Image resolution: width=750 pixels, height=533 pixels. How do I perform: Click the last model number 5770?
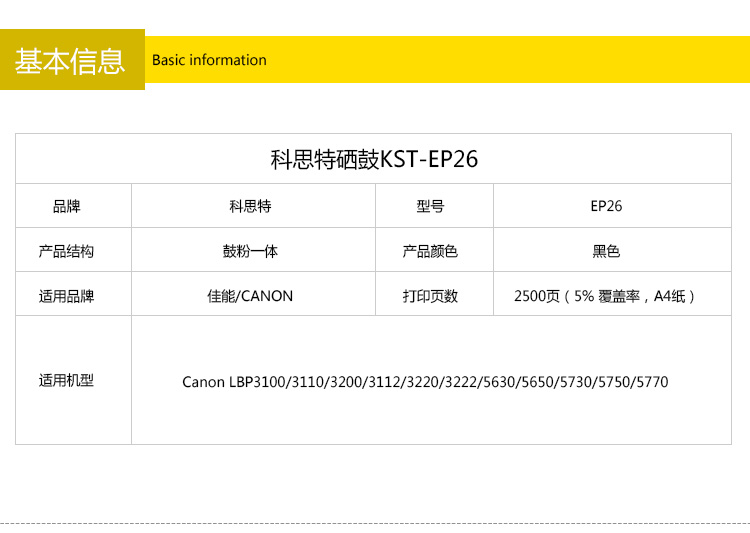(x=651, y=382)
